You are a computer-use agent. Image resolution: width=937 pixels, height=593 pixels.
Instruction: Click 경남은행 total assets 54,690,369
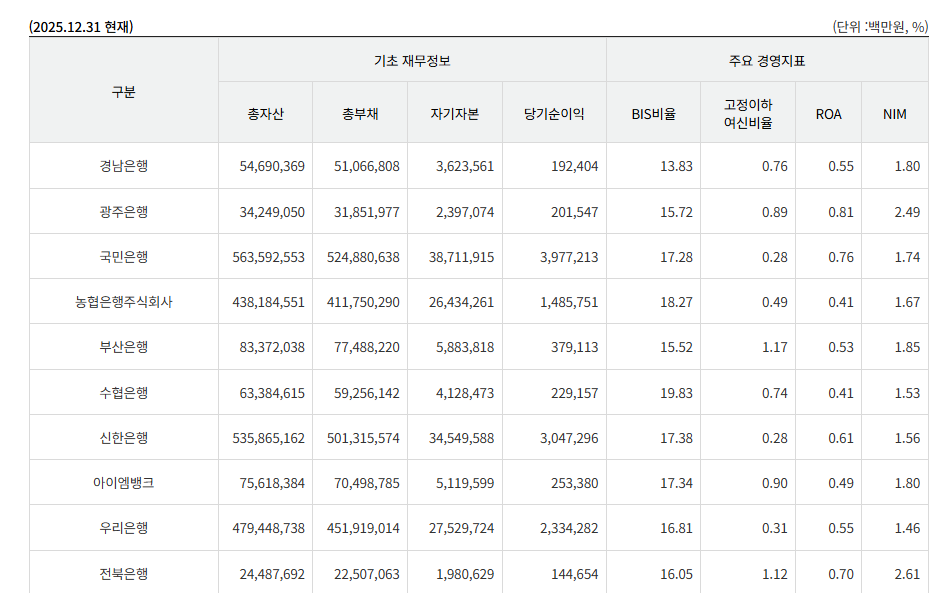(x=272, y=166)
